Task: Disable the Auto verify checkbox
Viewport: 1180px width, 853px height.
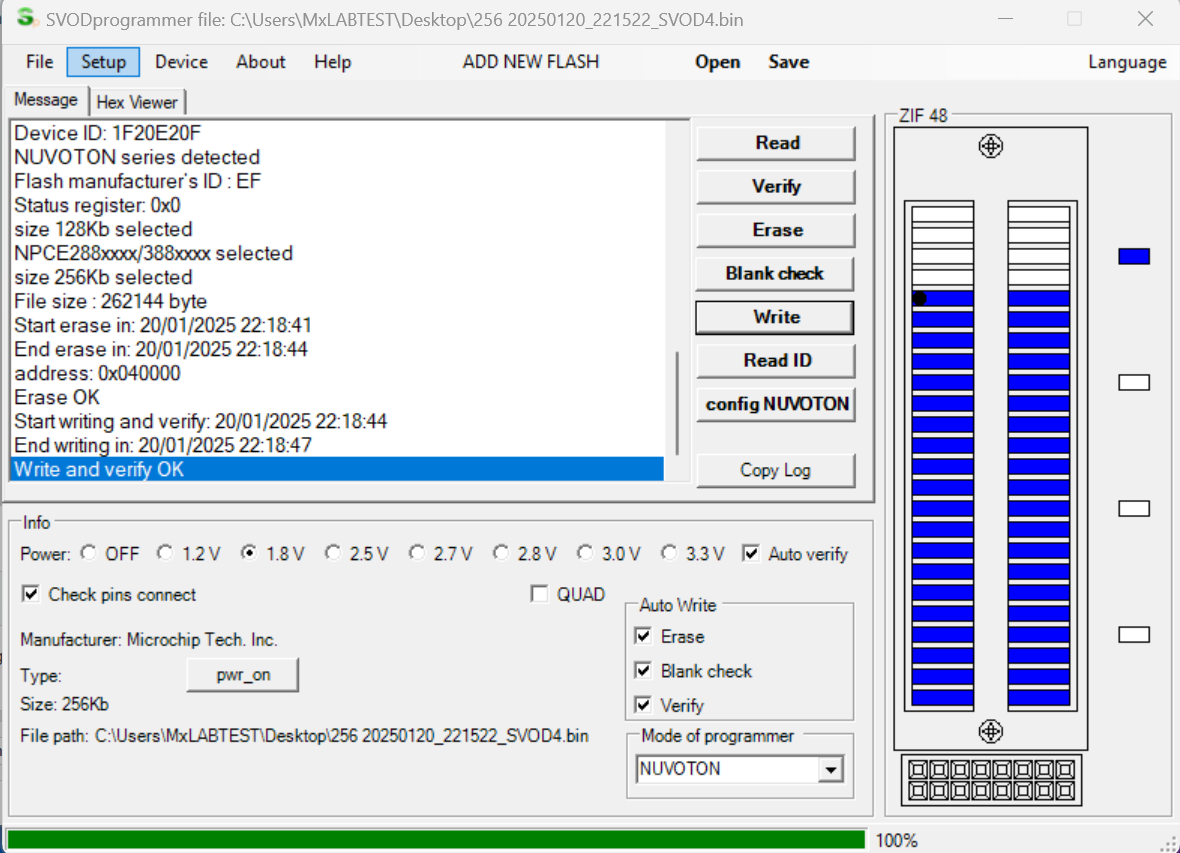Action: (x=751, y=553)
